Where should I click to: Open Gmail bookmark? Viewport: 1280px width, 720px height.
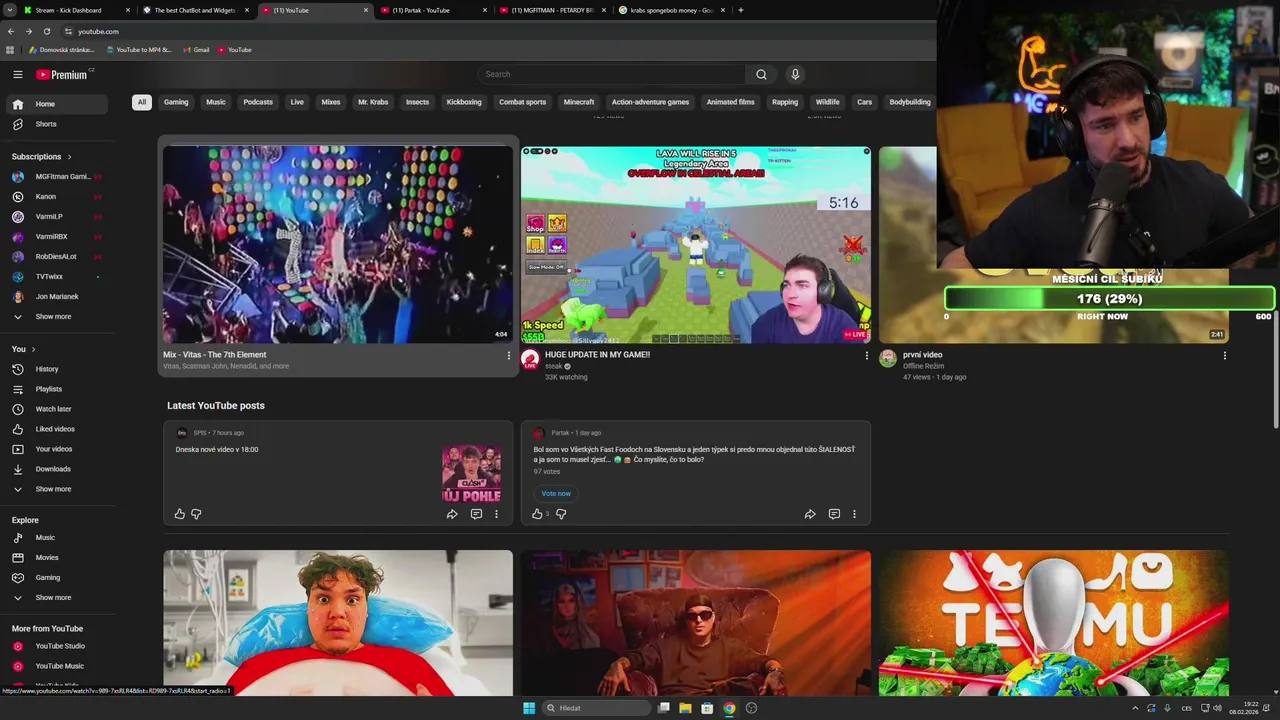[196, 50]
